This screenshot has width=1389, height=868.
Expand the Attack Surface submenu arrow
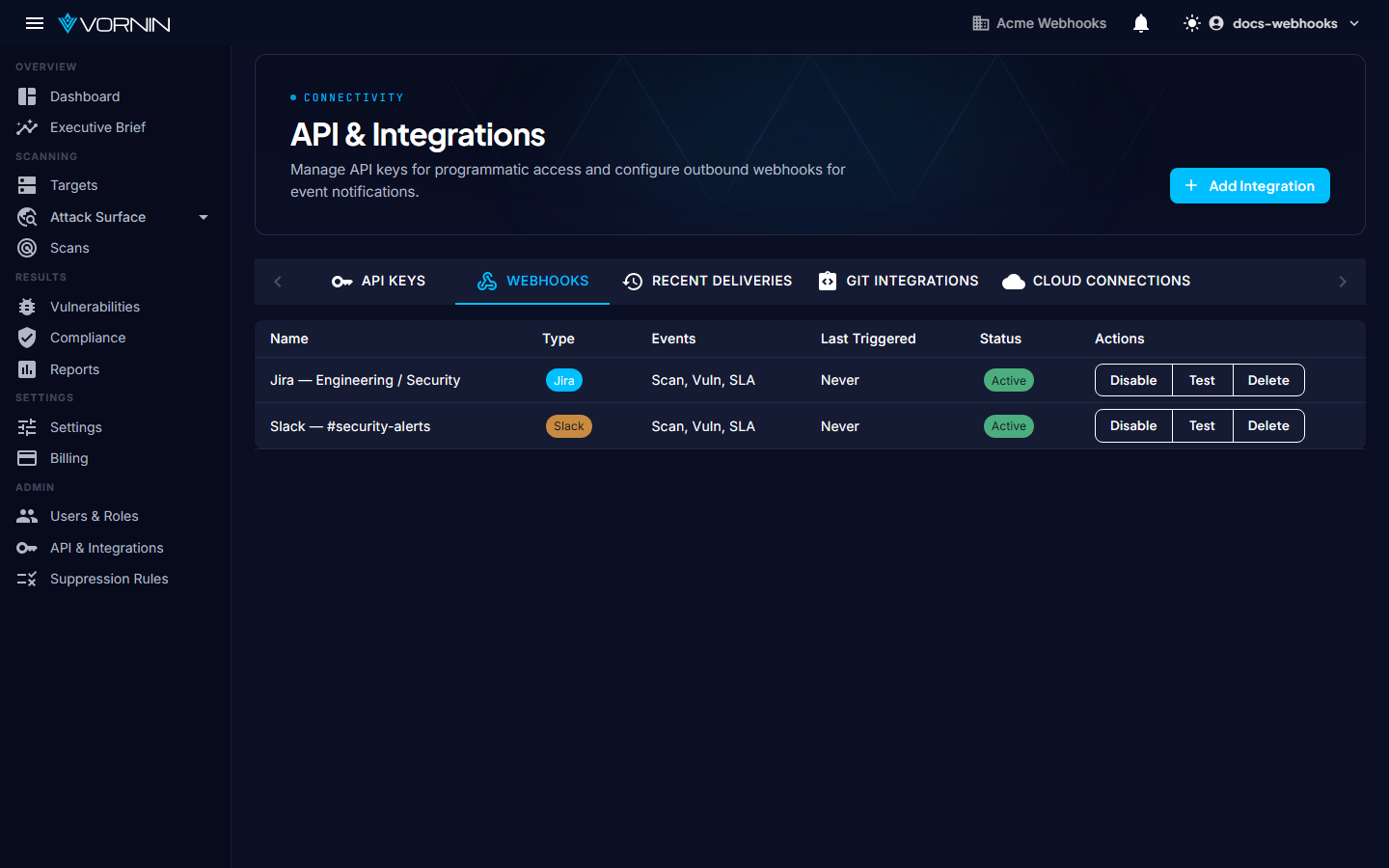point(204,217)
